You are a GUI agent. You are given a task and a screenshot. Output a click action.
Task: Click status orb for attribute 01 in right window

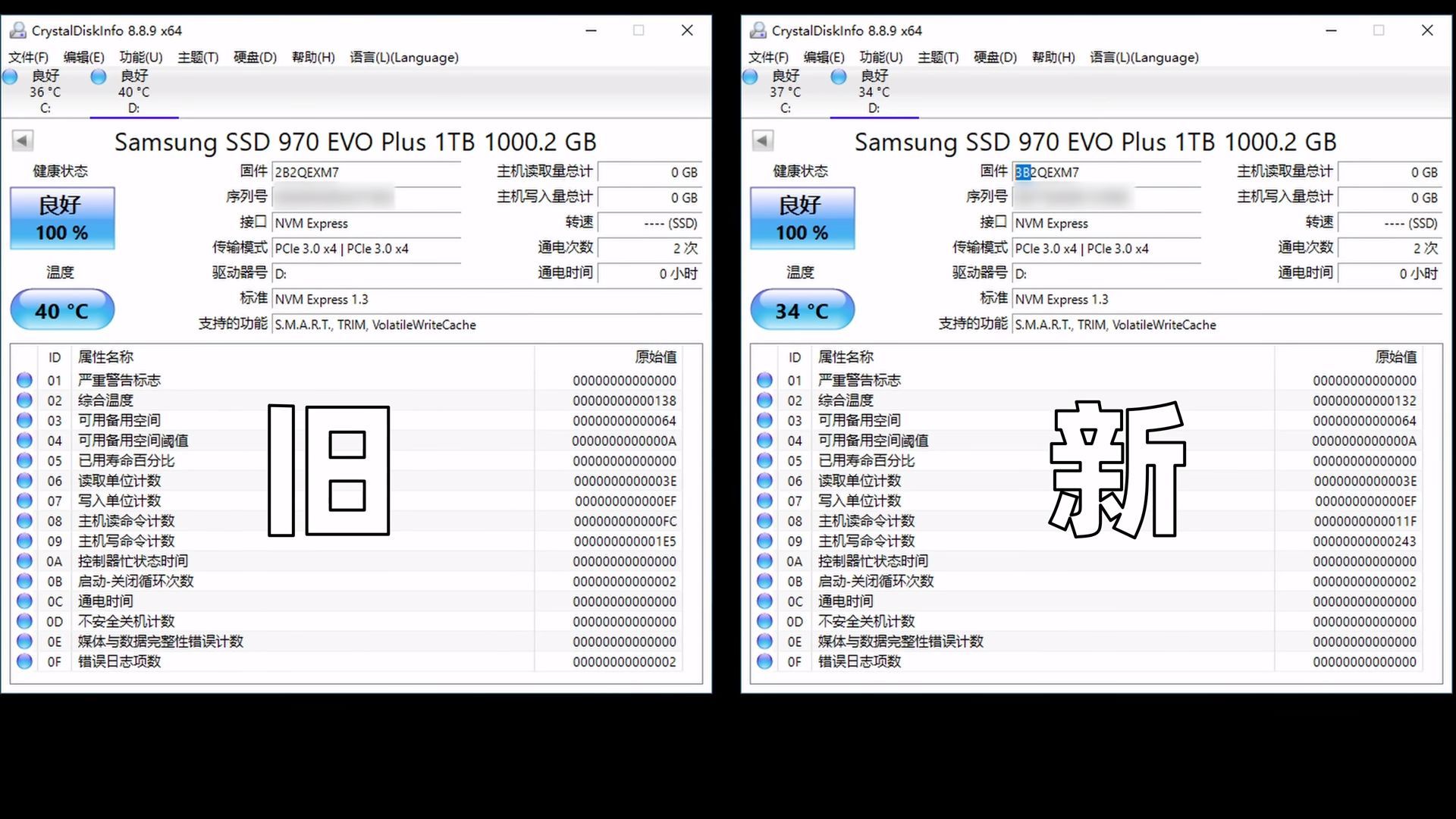pyautogui.click(x=764, y=380)
